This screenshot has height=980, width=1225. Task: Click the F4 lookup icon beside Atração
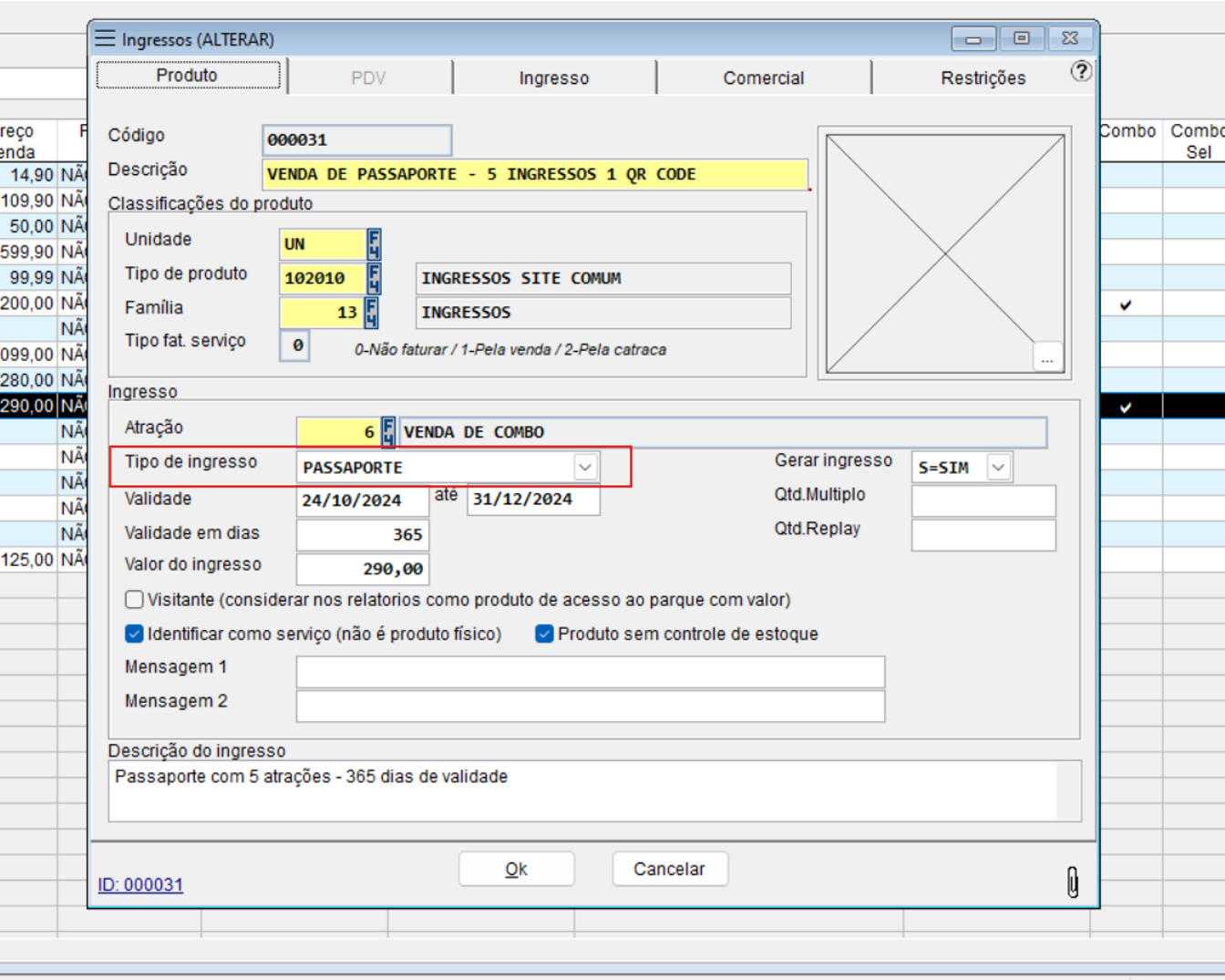388,431
